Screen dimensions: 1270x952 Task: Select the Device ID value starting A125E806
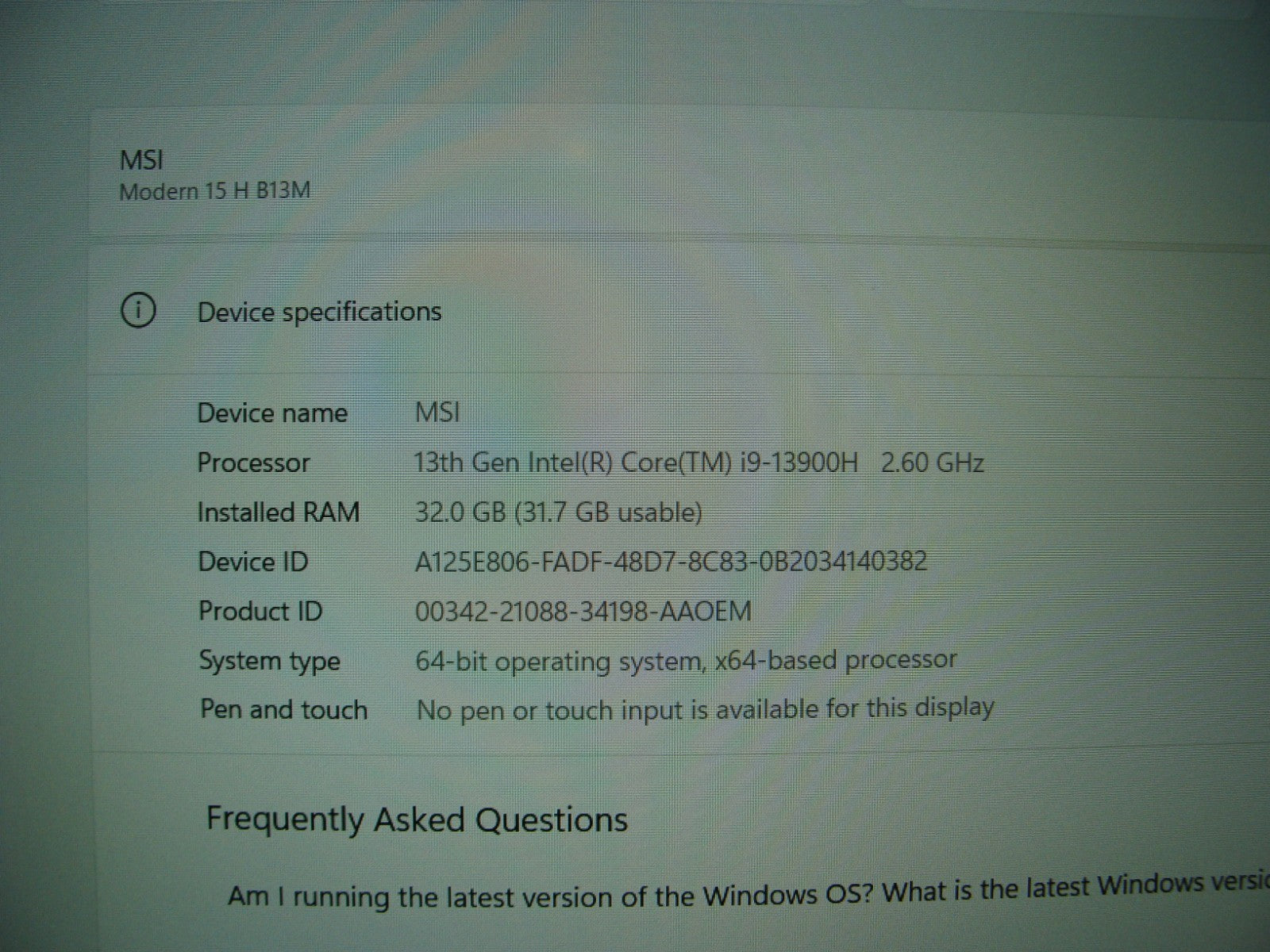(x=671, y=562)
